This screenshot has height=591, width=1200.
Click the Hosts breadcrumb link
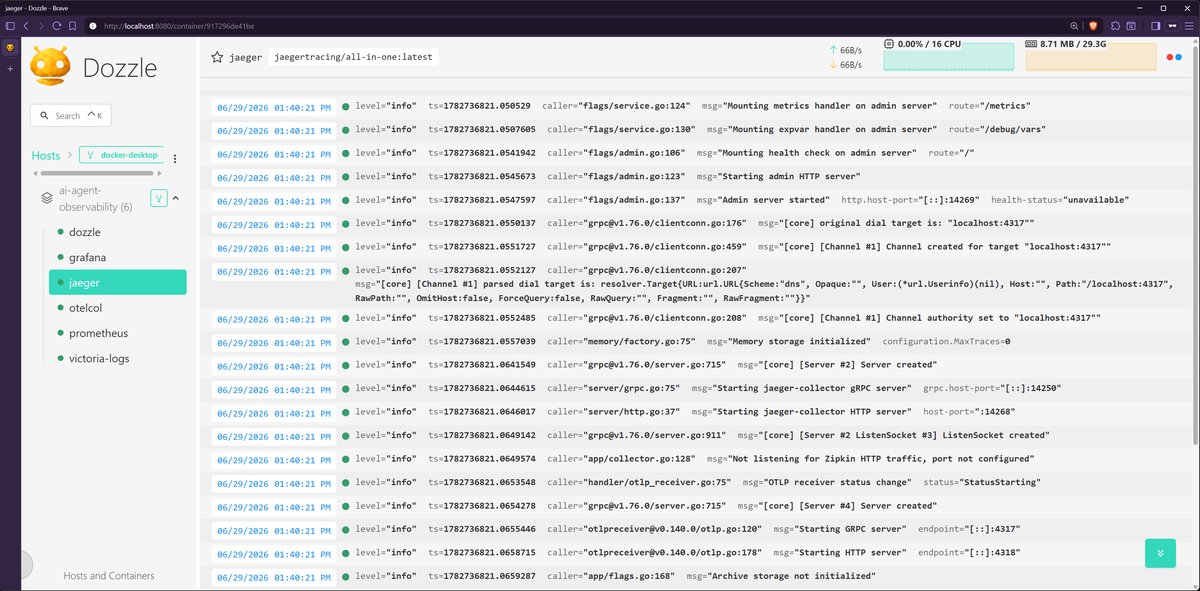pos(46,156)
